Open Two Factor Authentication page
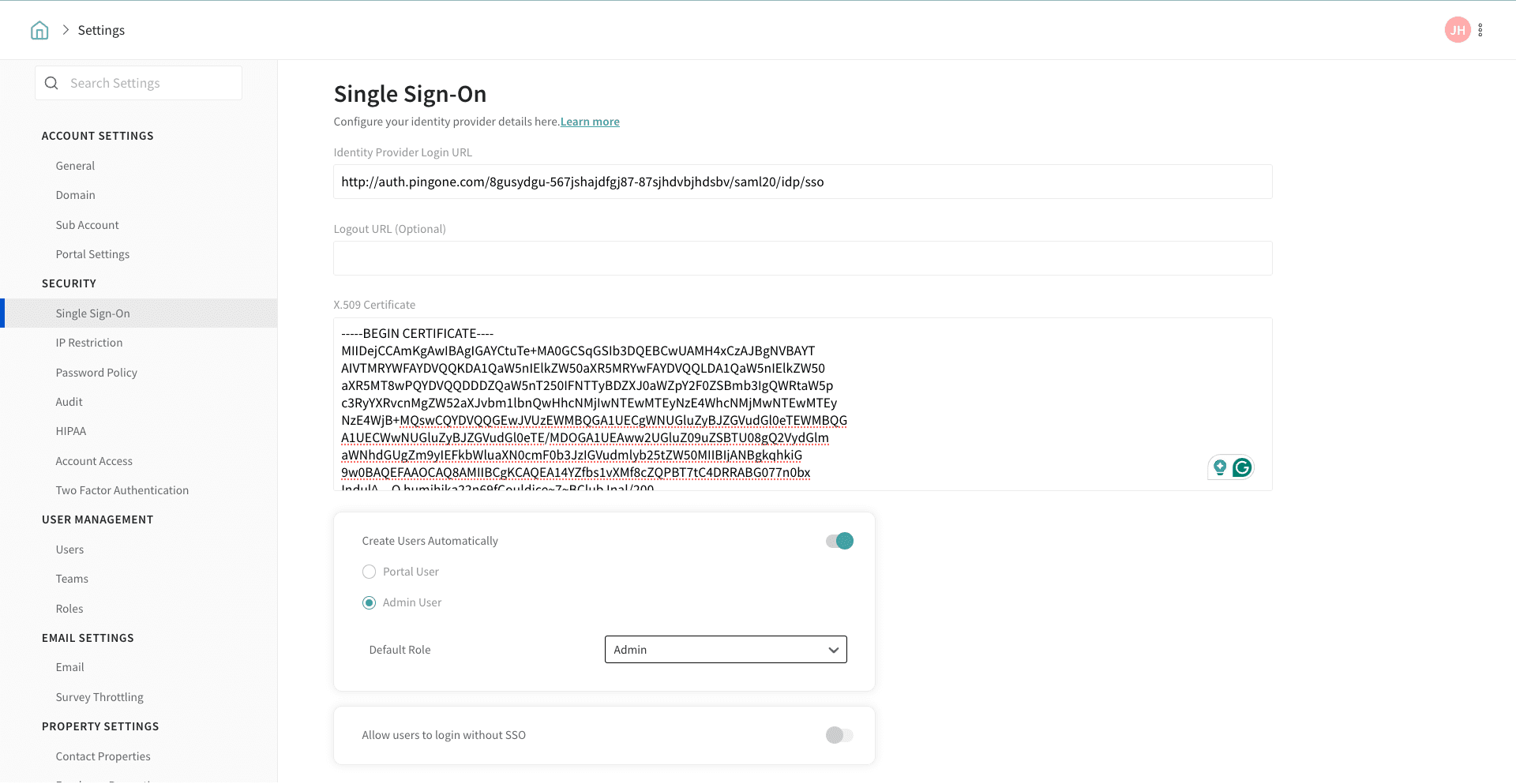This screenshot has width=1516, height=784. coord(122,490)
